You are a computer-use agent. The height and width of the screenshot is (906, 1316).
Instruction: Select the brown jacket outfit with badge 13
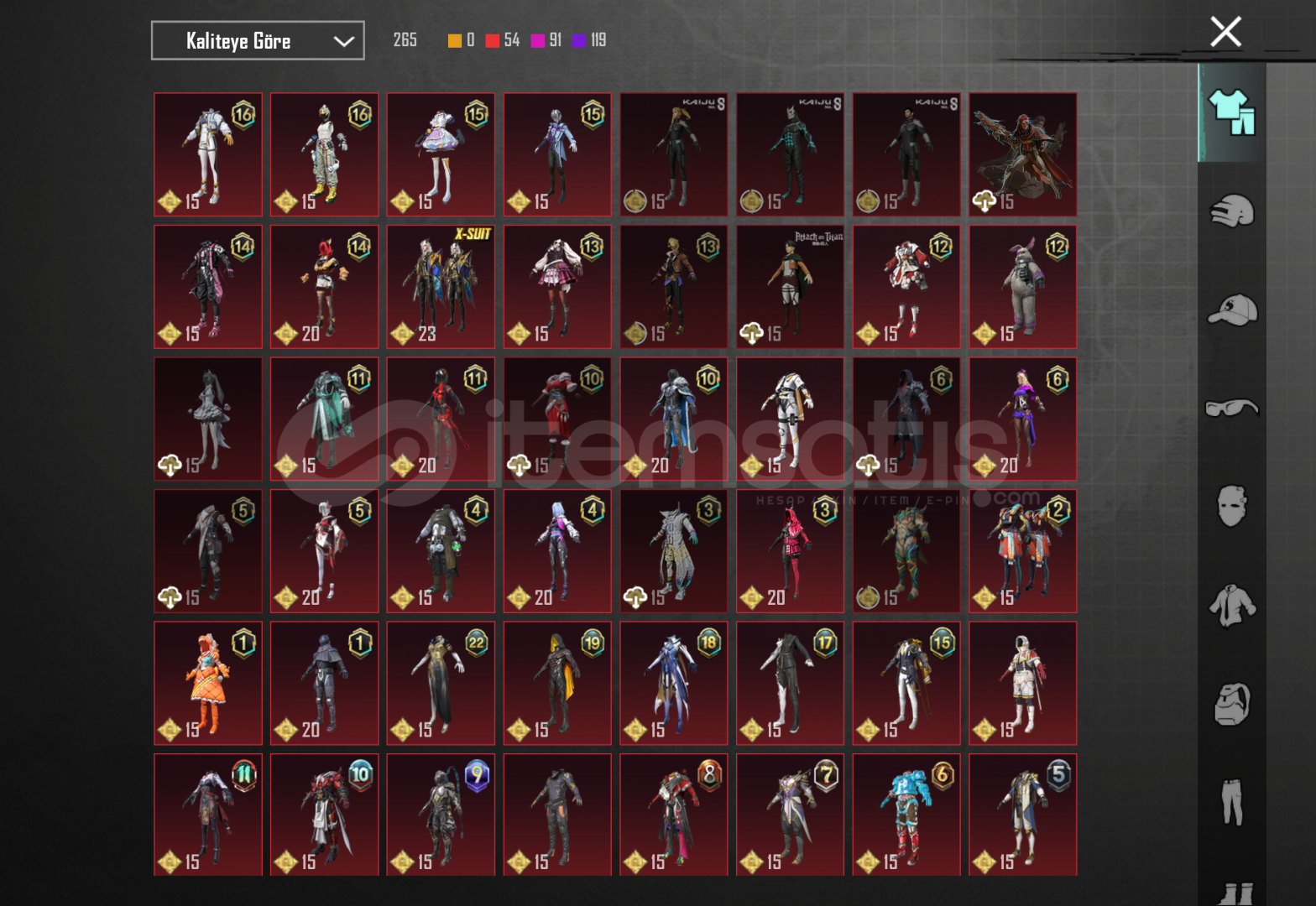click(674, 287)
